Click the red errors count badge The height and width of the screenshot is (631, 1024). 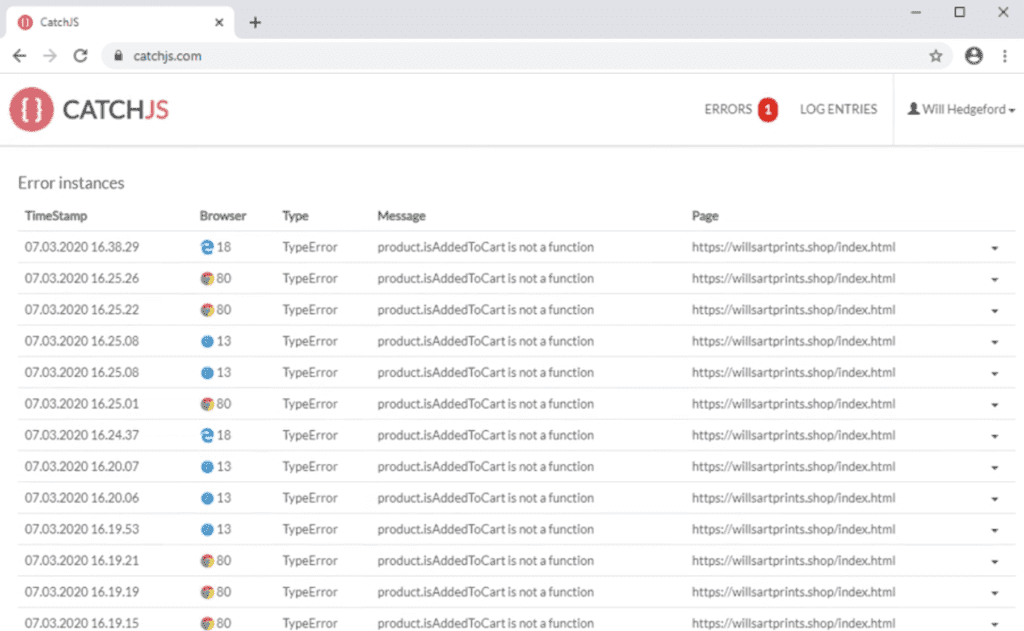(x=768, y=110)
